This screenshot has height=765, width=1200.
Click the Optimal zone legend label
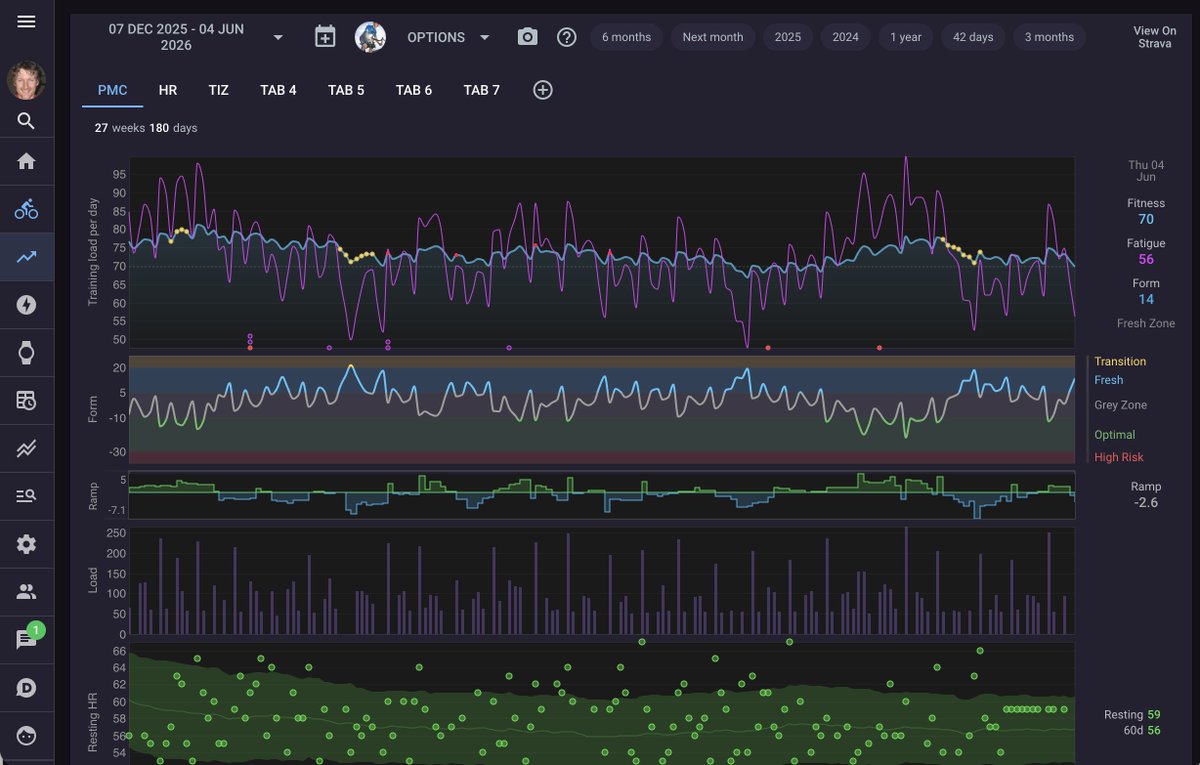click(1115, 435)
